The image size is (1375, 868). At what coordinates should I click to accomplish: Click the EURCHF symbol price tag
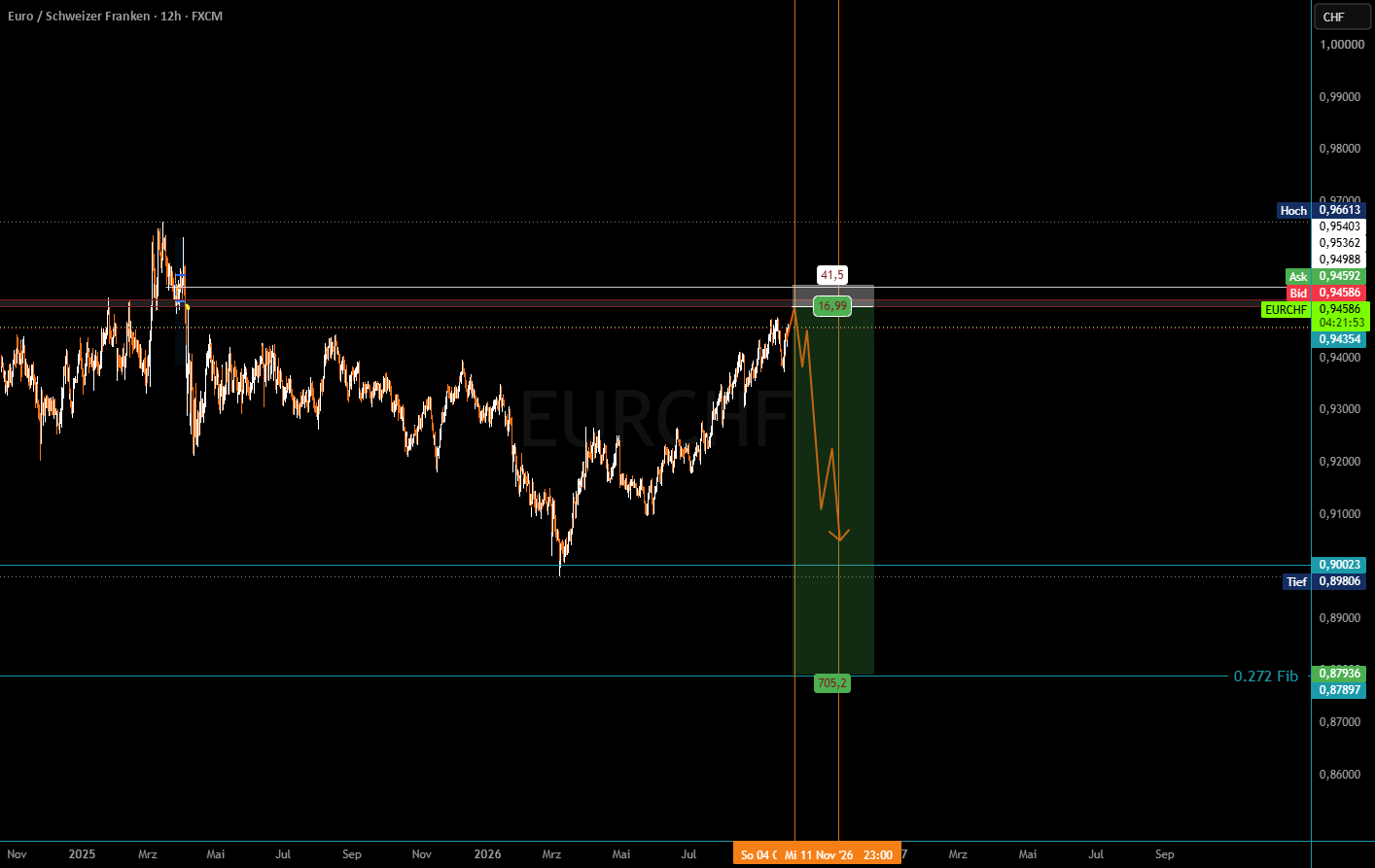(x=1286, y=310)
